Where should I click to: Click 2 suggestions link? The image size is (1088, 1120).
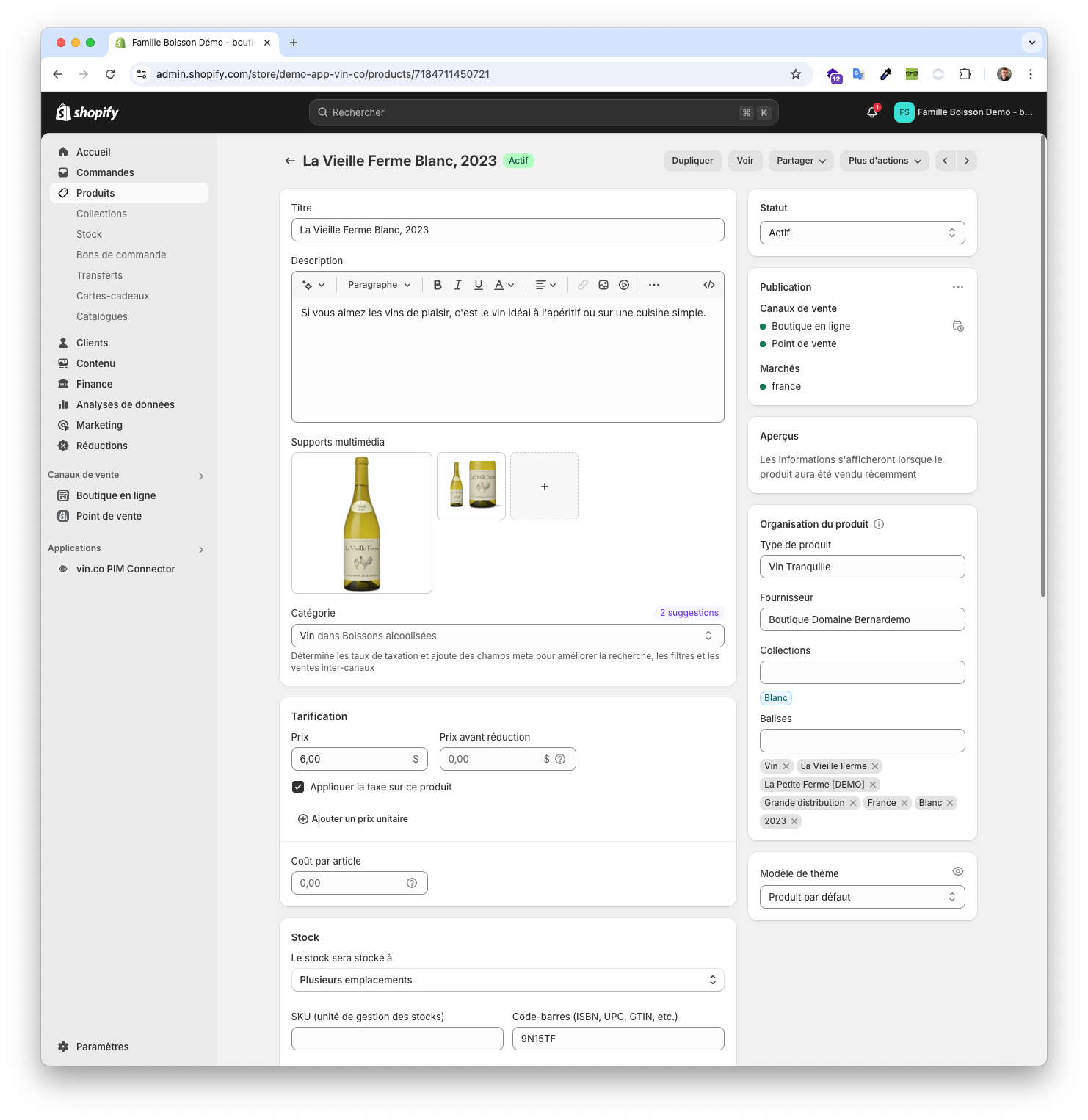pos(689,613)
